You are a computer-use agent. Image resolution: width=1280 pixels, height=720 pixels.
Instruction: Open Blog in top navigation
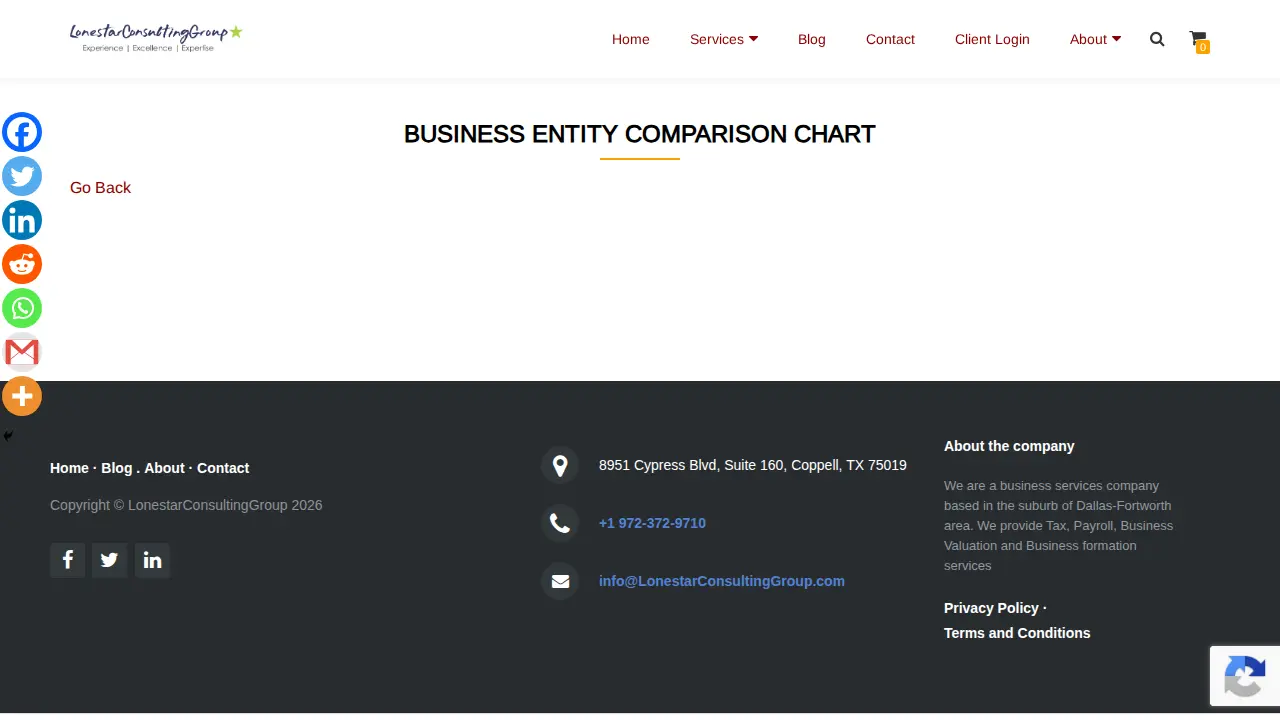coord(812,39)
